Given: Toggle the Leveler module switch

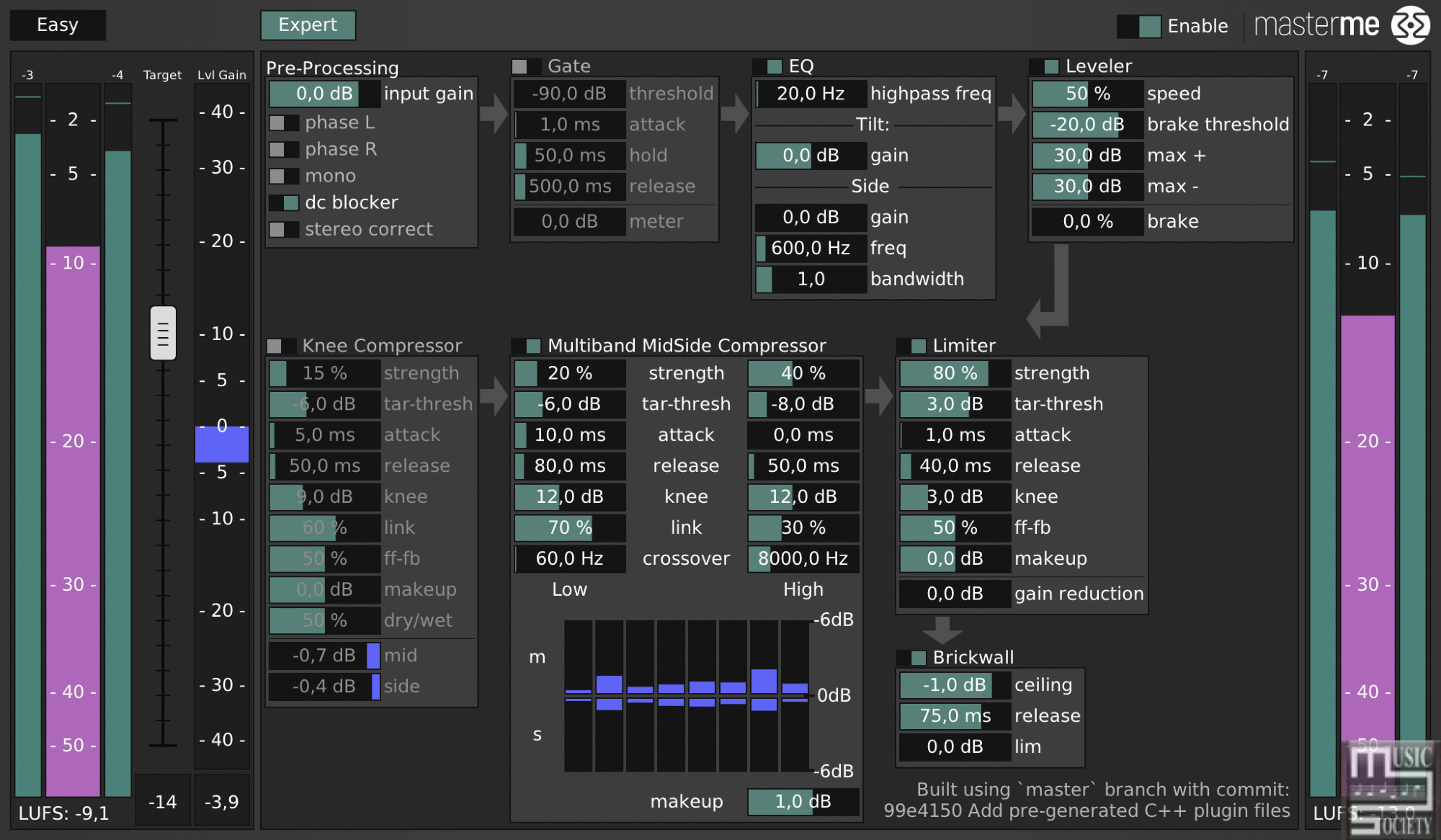Looking at the screenshot, I should (x=1044, y=67).
